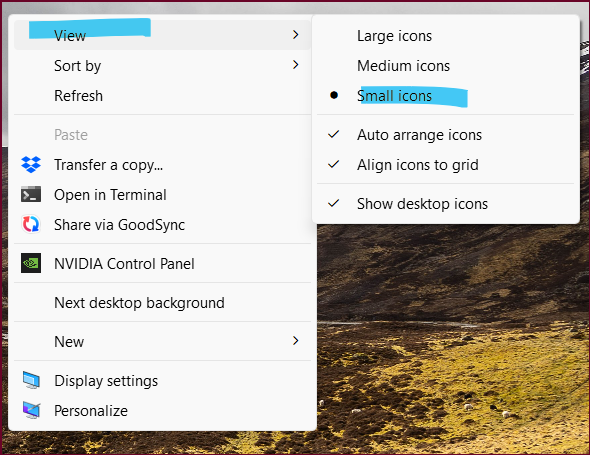Click the NVIDIA logo icon
Screen dimensions: 590x455
(31, 263)
